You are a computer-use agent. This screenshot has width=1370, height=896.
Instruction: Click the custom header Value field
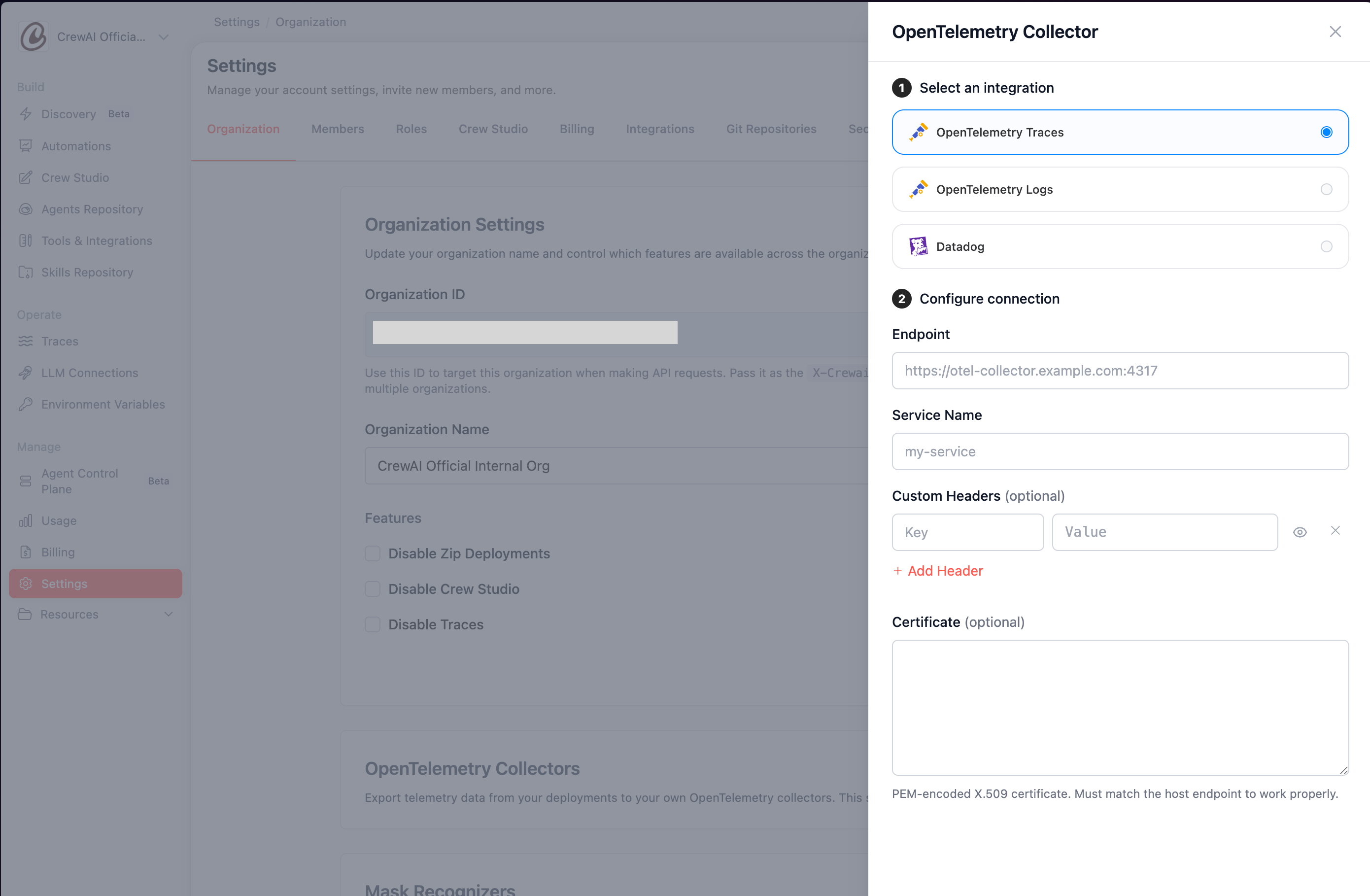pyautogui.click(x=1164, y=532)
